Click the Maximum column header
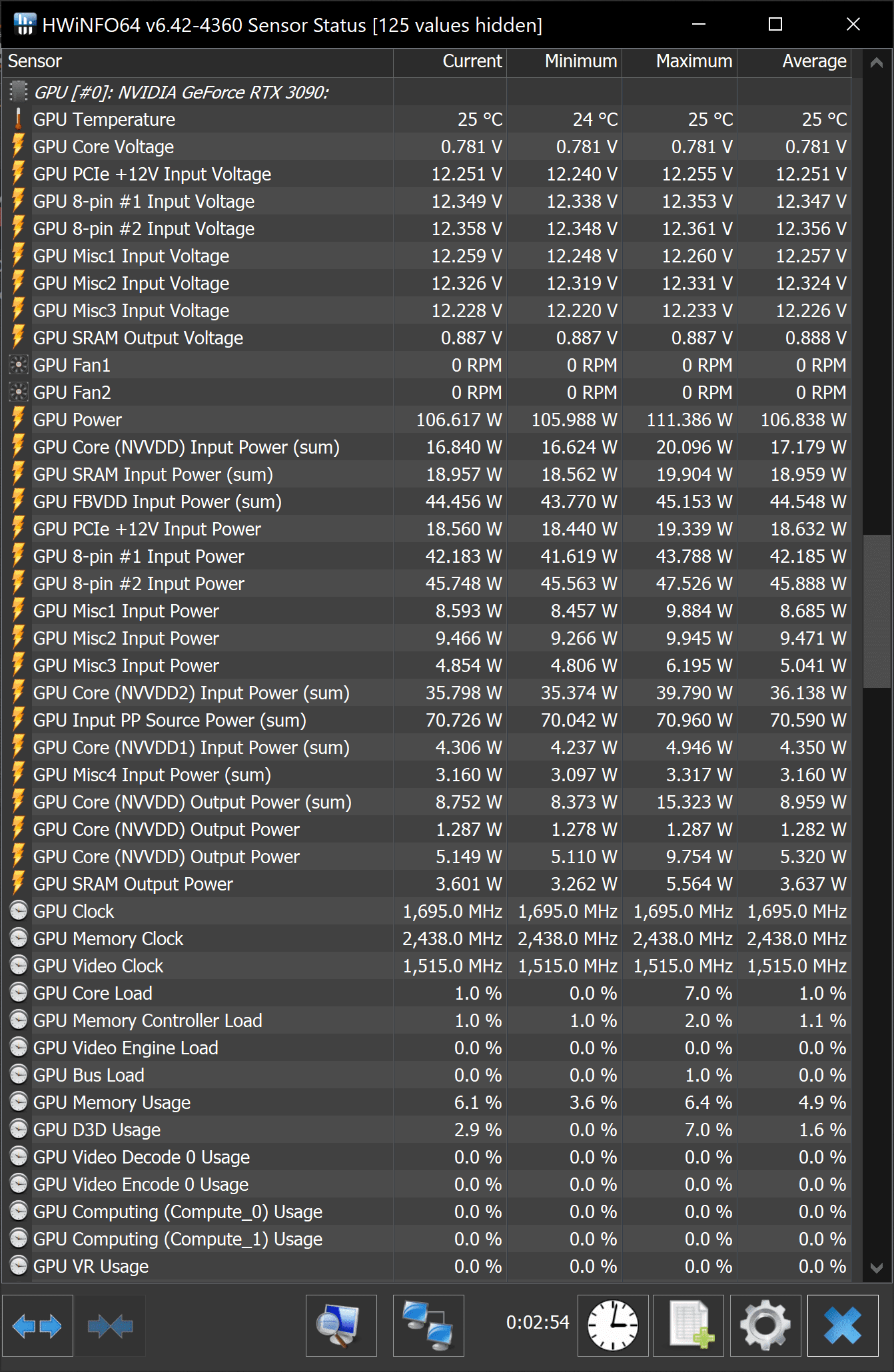This screenshot has width=894, height=1372. click(679, 61)
